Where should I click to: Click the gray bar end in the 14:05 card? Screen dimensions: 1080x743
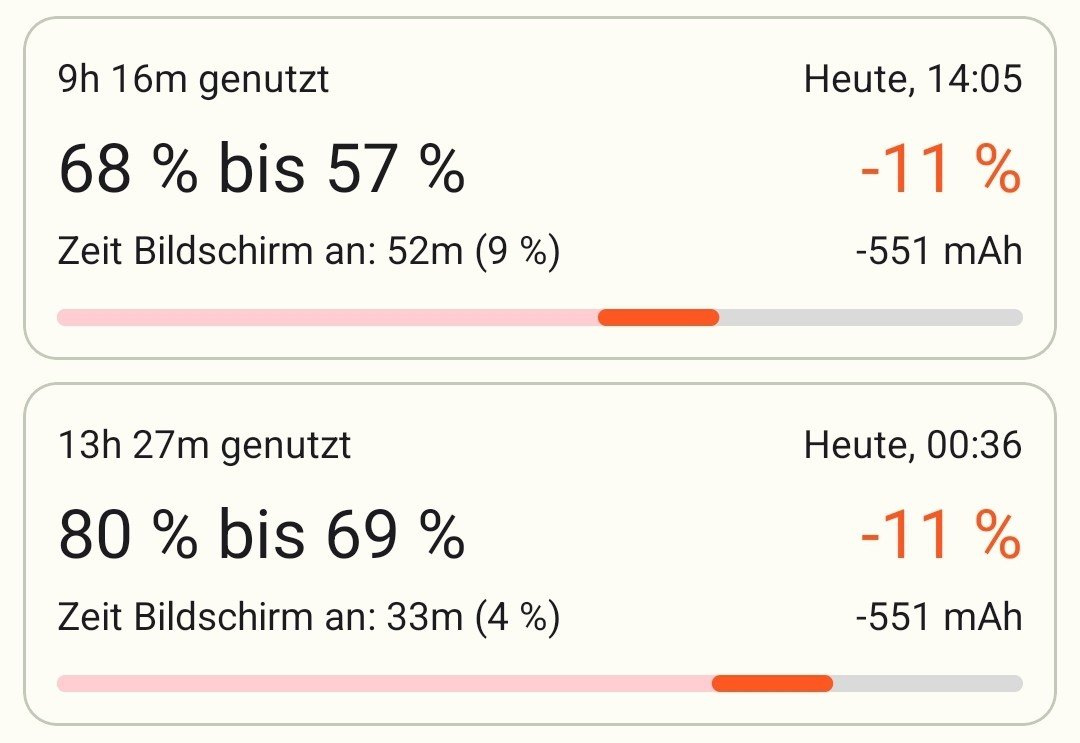[870, 318]
